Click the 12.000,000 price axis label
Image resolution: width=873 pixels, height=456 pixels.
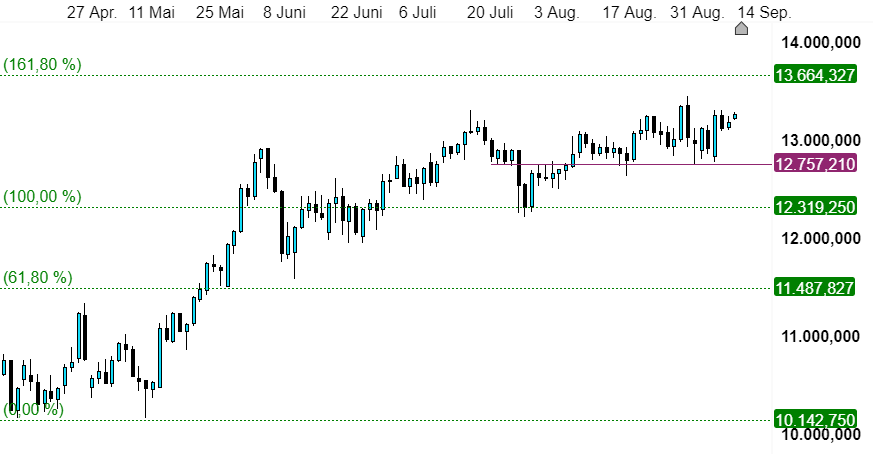click(821, 238)
